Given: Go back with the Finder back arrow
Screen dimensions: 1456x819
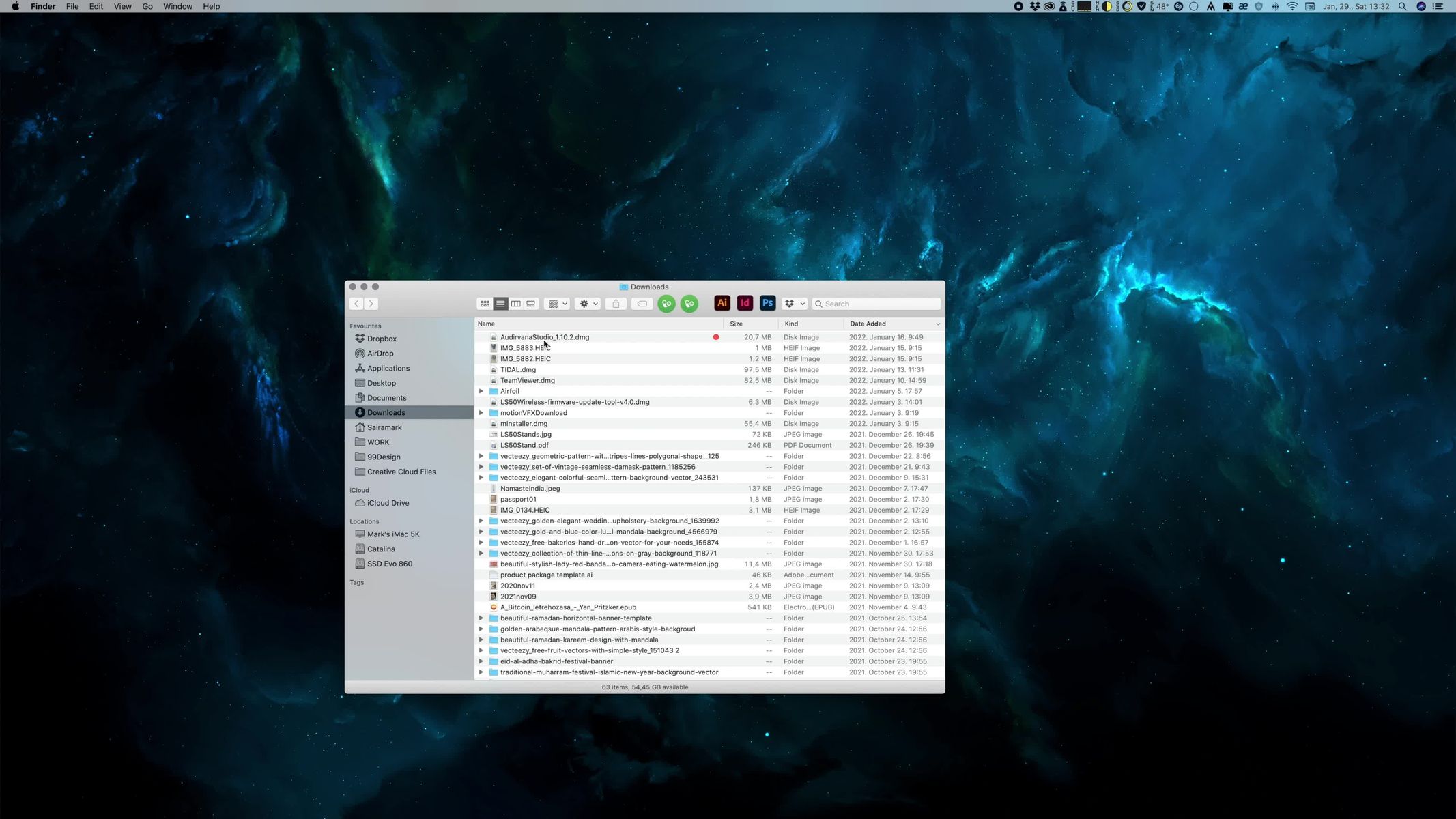Looking at the screenshot, I should point(356,304).
